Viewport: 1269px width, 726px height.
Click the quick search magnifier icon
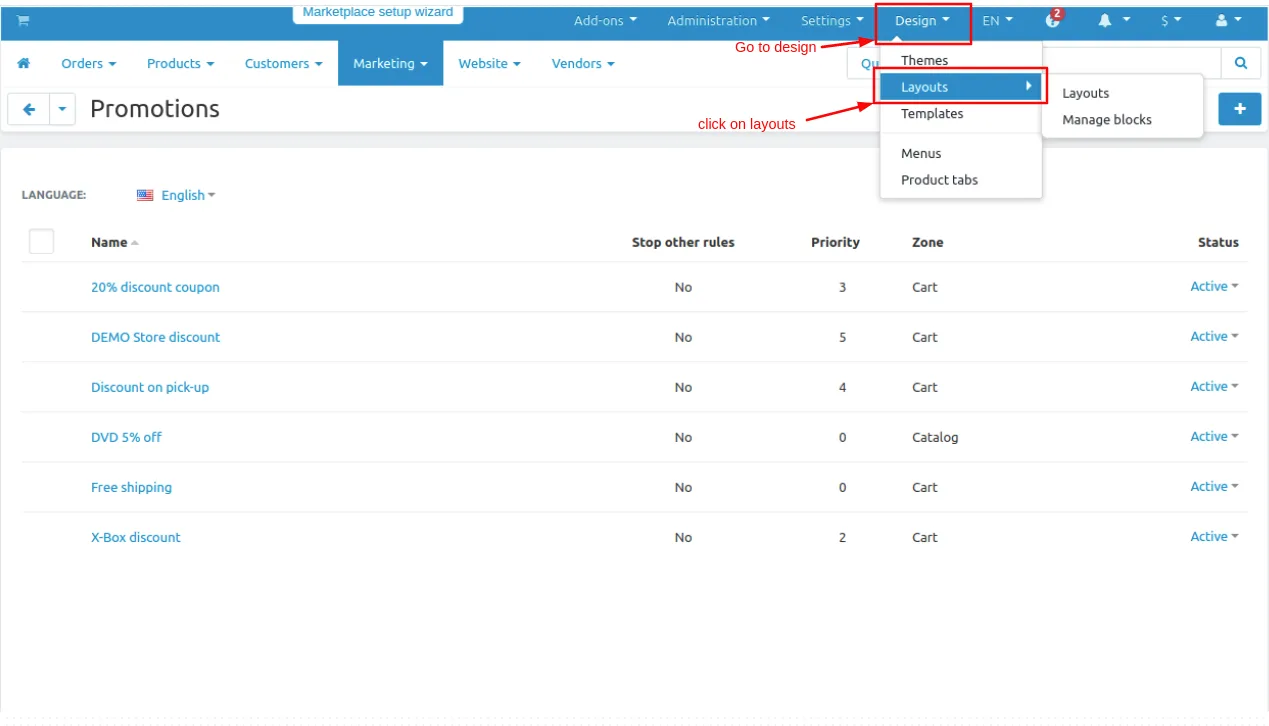pyautogui.click(x=1241, y=63)
